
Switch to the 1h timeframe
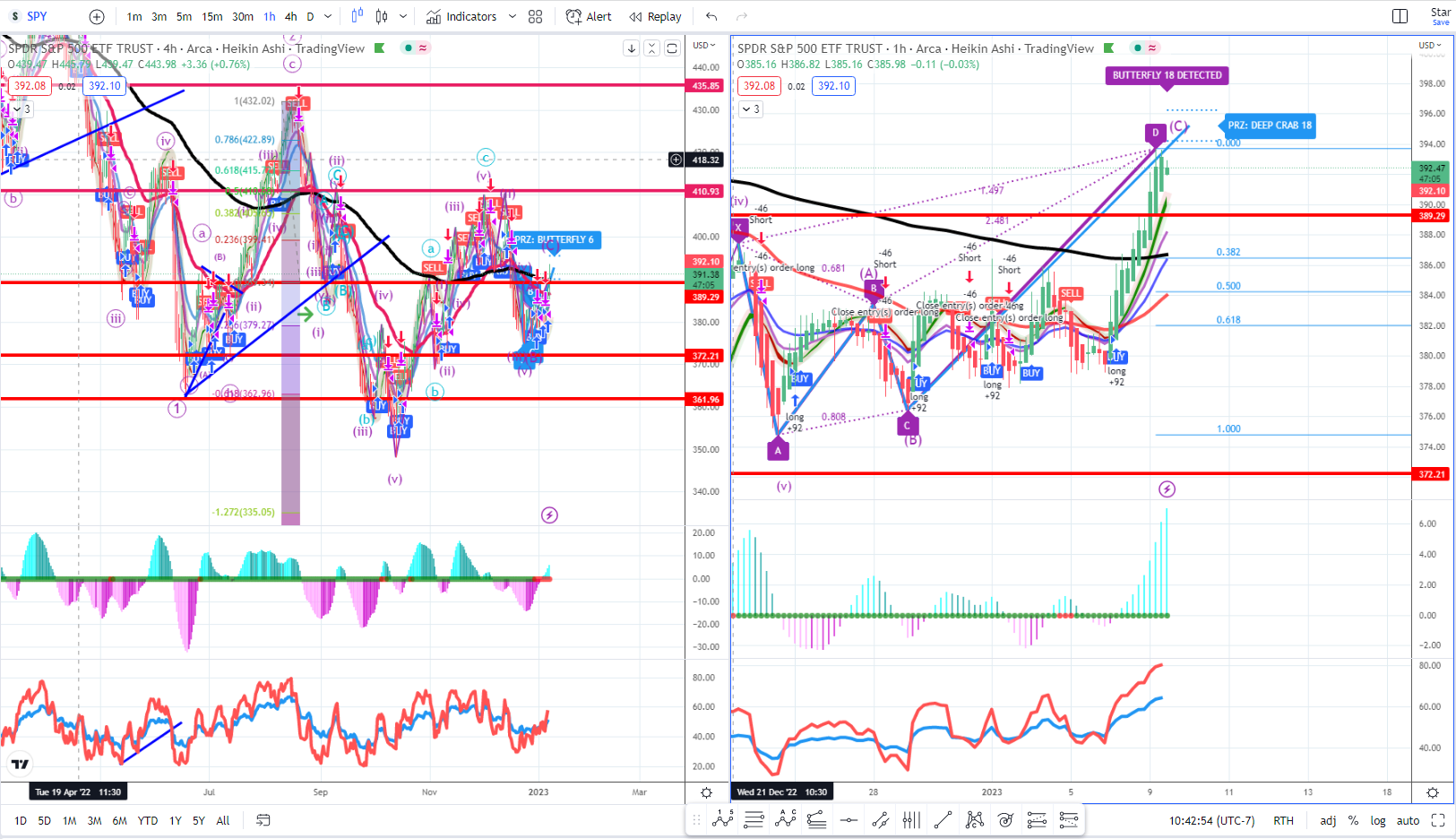(270, 16)
